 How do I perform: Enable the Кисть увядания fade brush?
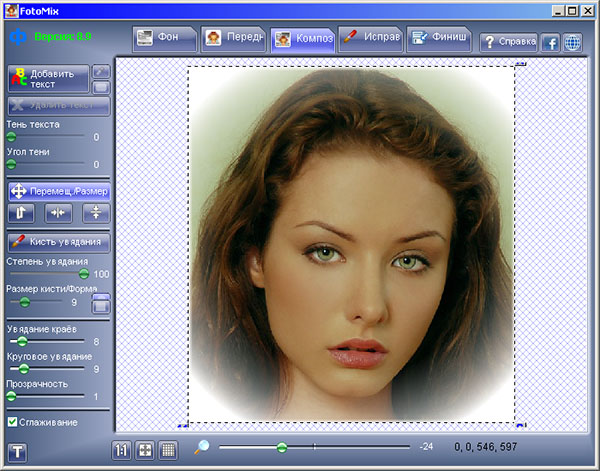pos(58,241)
